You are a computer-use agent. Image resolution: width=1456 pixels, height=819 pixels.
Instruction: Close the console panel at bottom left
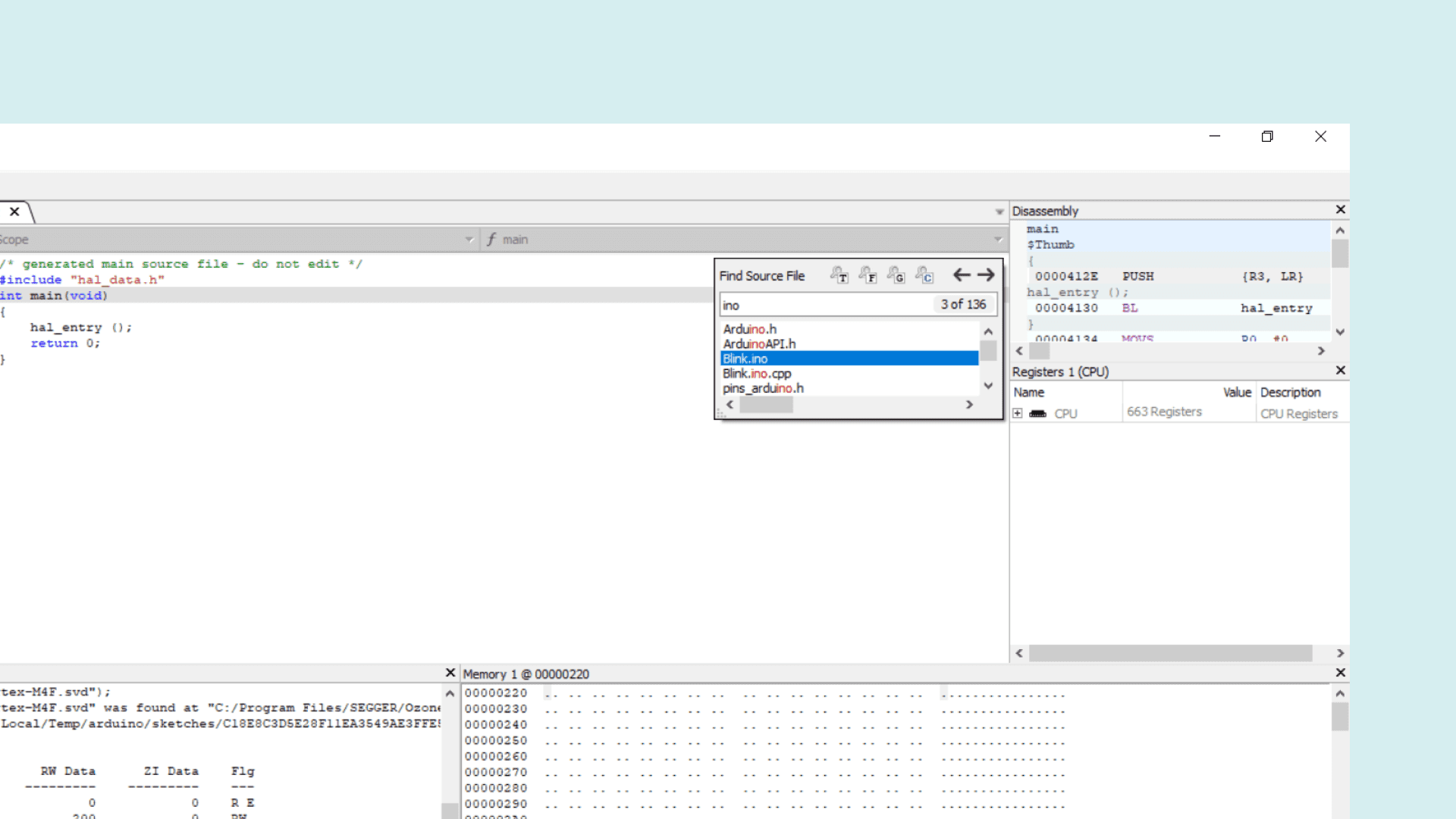coord(450,673)
